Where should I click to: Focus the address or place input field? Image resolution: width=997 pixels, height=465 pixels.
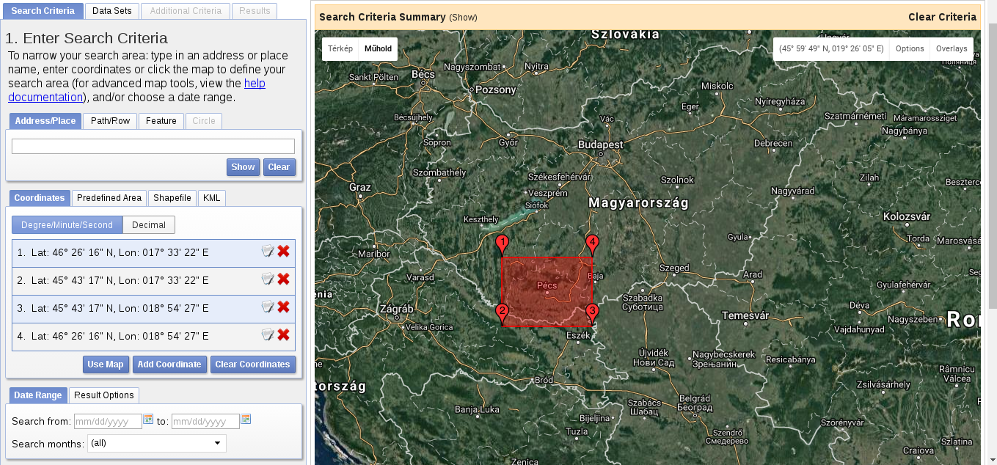click(153, 146)
